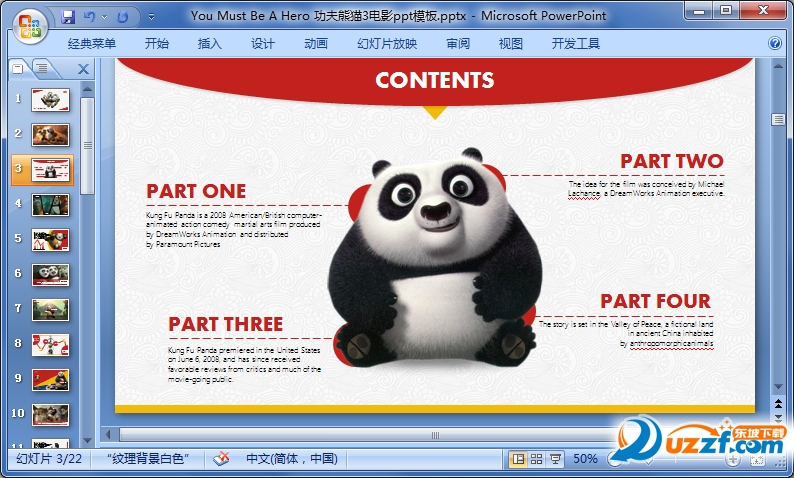Image resolution: width=794 pixels, height=478 pixels.
Task: Go to previous slide with double-up arrow
Action: pos(778,404)
